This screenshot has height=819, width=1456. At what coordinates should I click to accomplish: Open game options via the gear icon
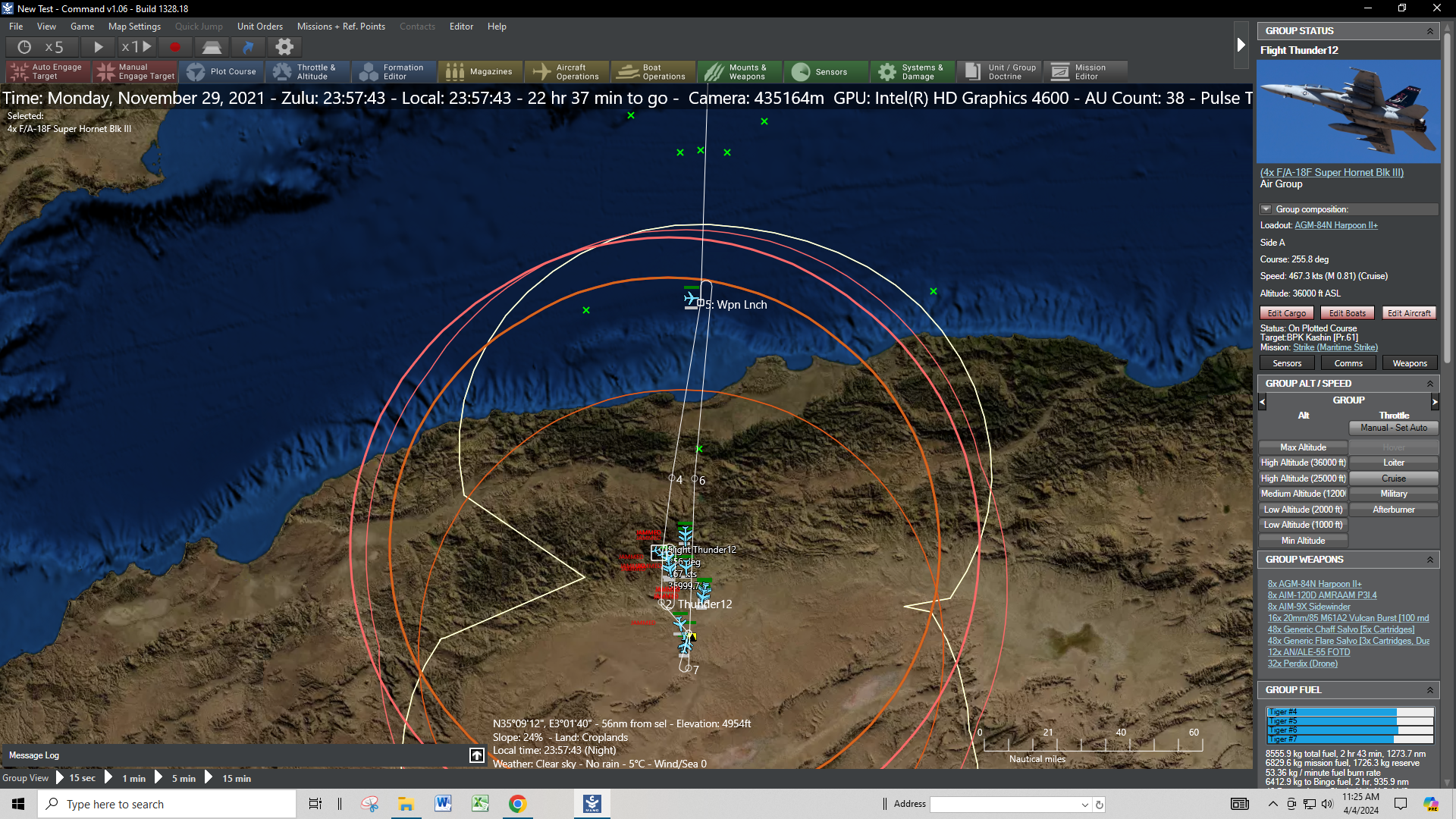(284, 47)
